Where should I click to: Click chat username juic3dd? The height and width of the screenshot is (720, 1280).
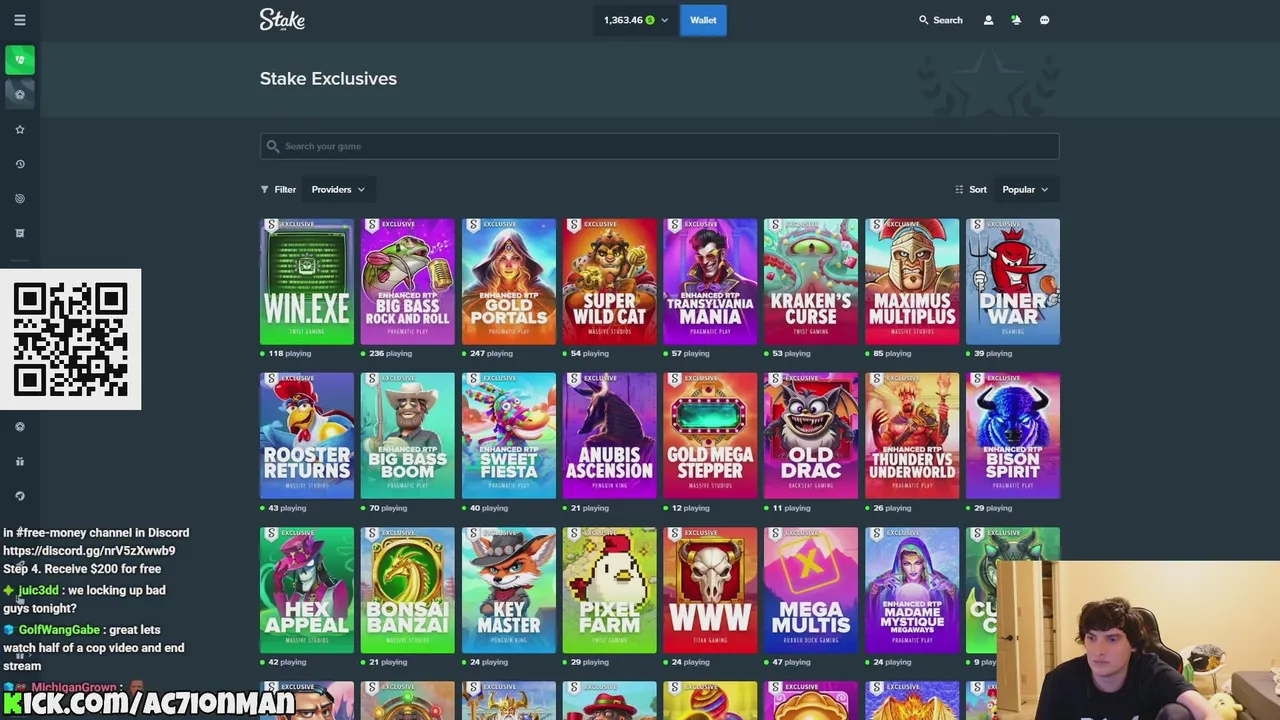tap(38, 590)
